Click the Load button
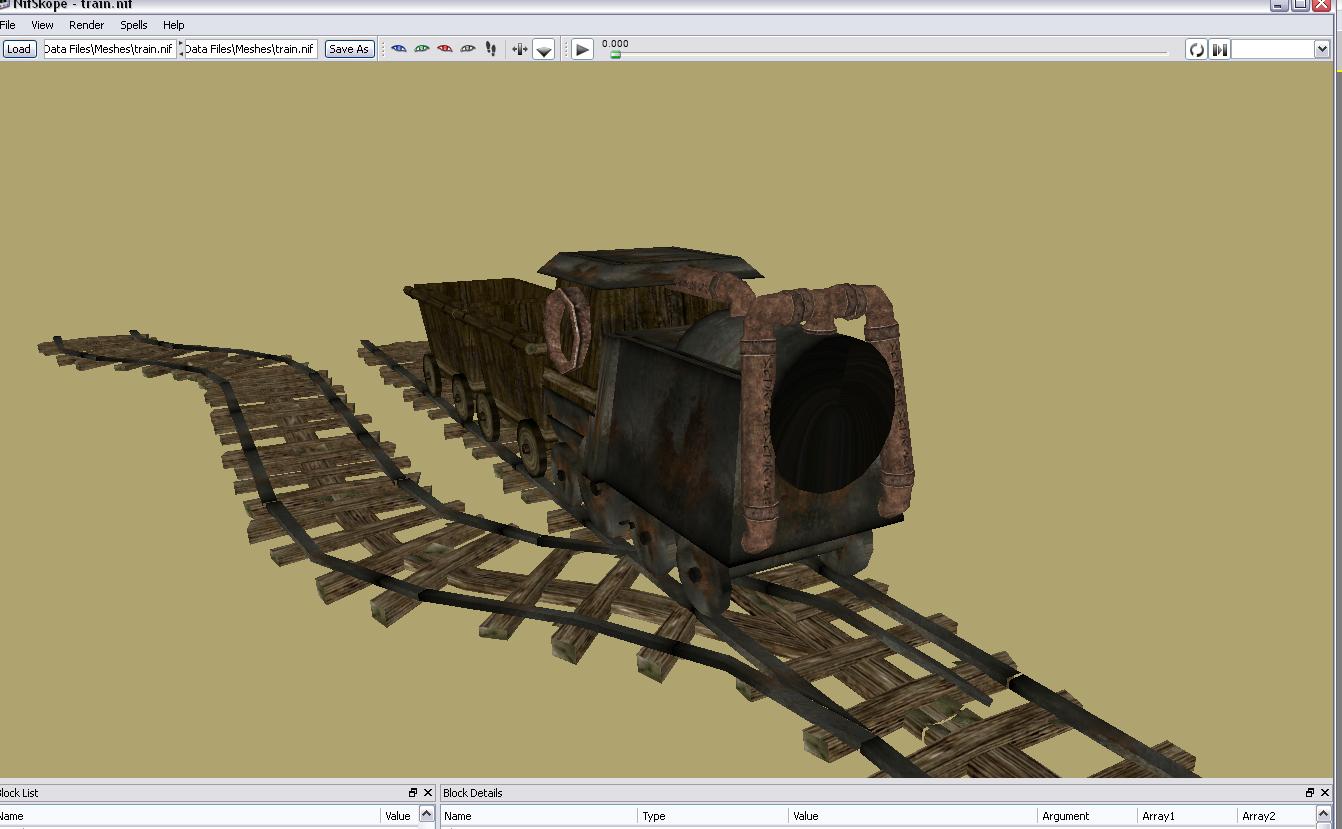The image size is (1342, 829). click(x=19, y=49)
